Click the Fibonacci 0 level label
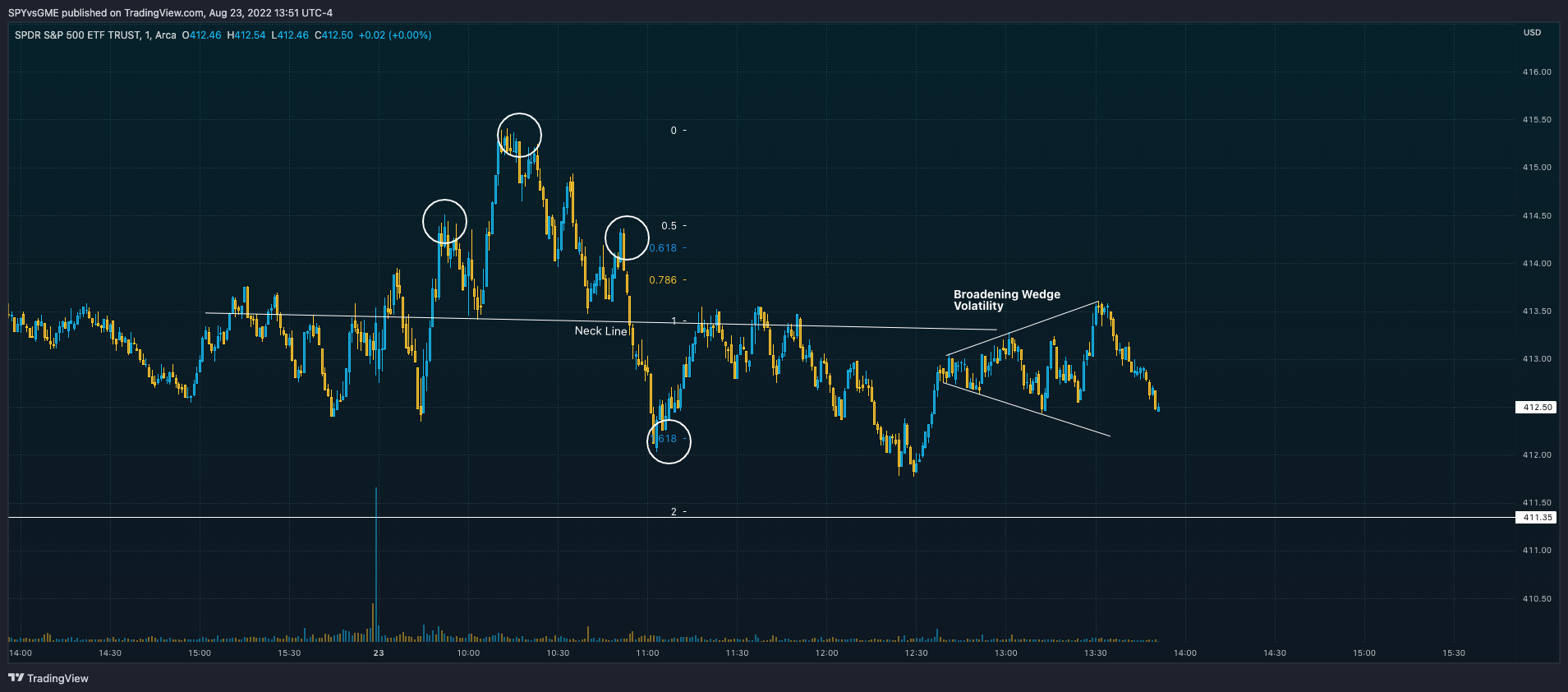Image resolution: width=1568 pixels, height=692 pixels. 674,131
